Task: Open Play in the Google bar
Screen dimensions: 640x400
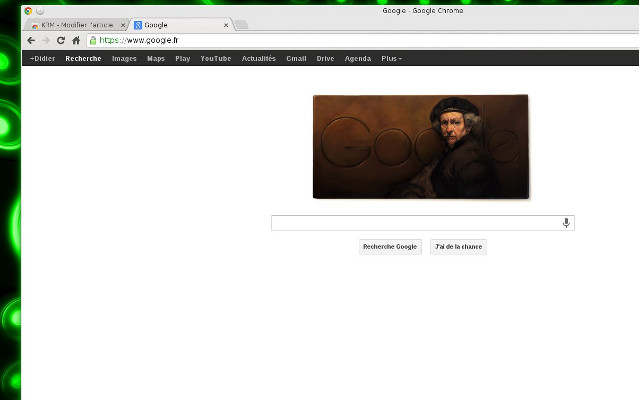Action: [x=183, y=58]
